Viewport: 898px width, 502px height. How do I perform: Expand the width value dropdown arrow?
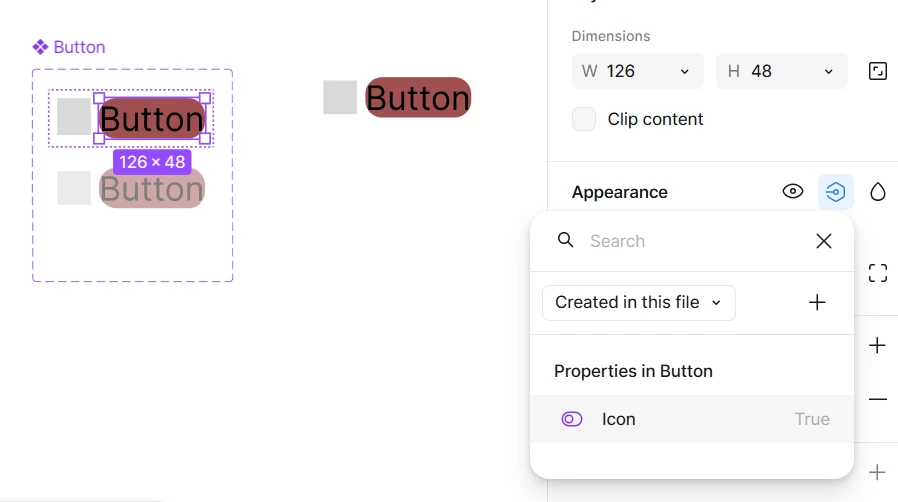click(684, 72)
